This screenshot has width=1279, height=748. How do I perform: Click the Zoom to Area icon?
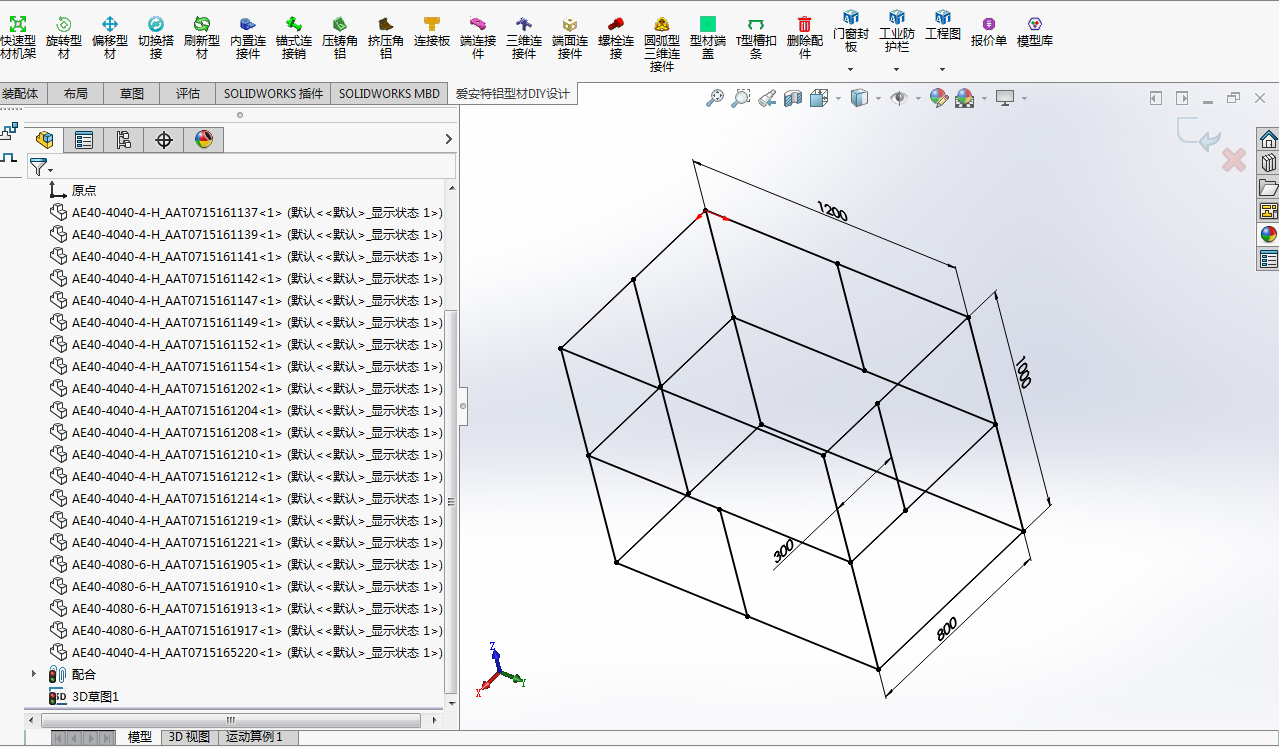coord(741,98)
